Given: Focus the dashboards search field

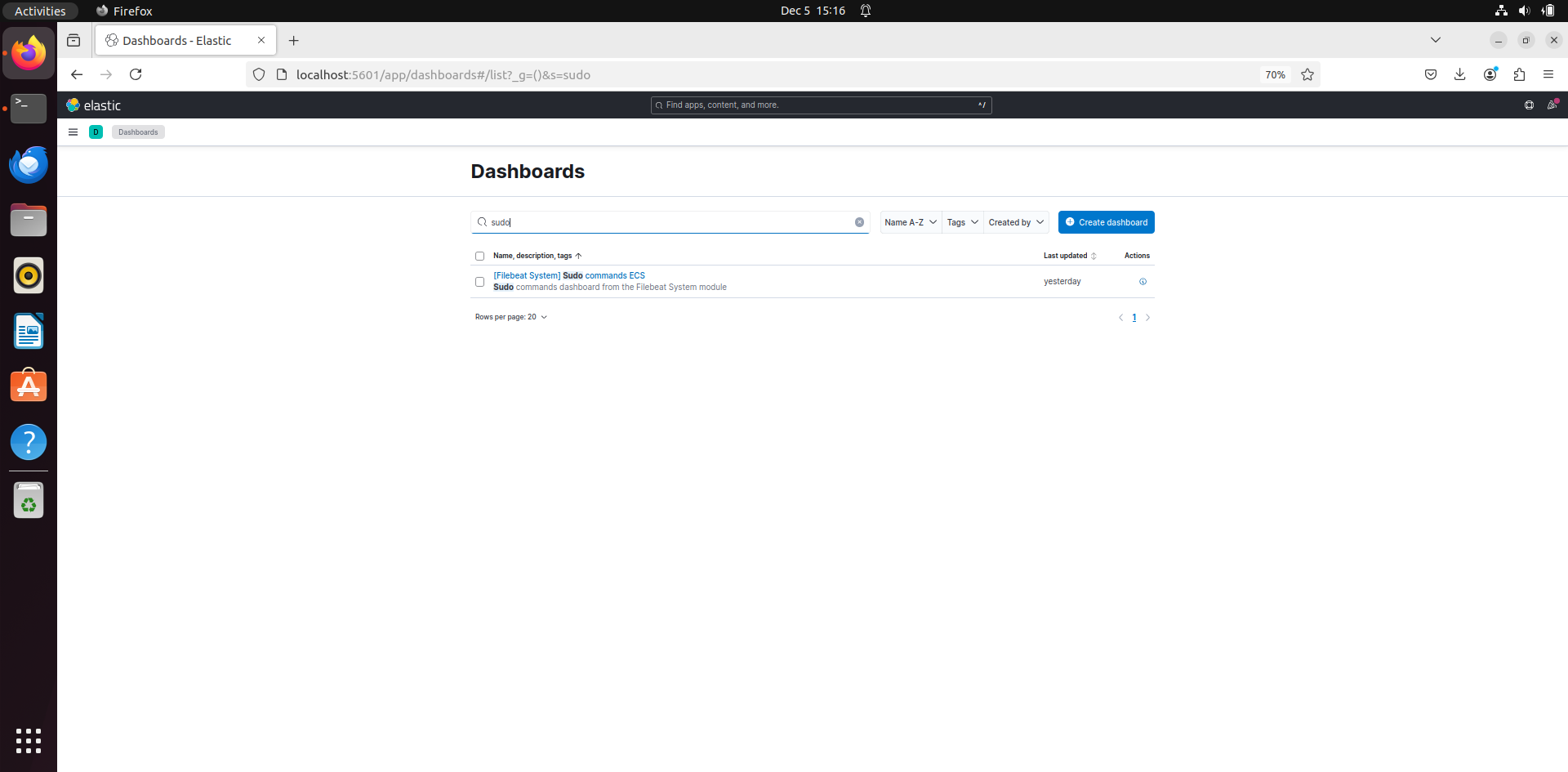Looking at the screenshot, I should pos(670,222).
